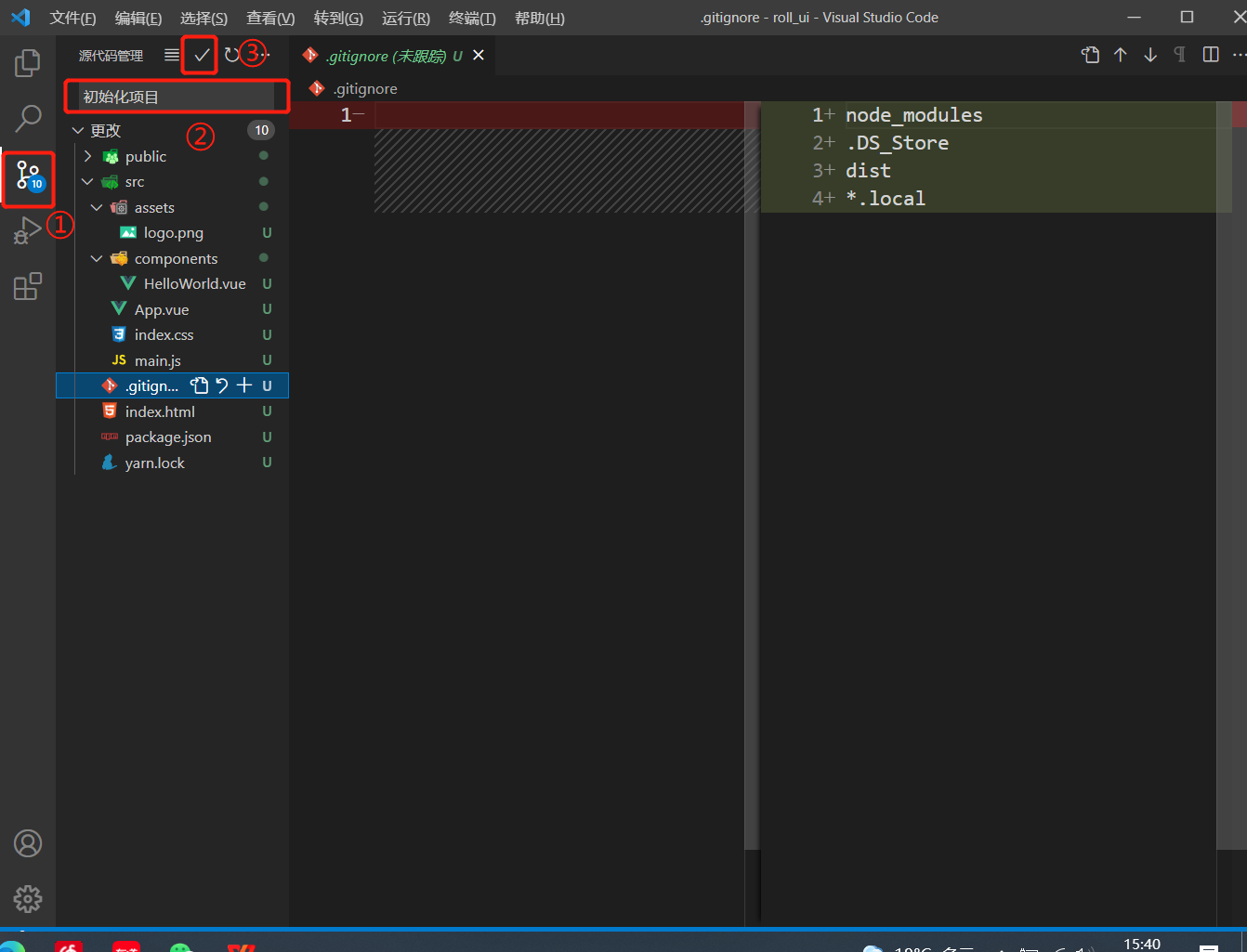Select logo.png in changes list

174,233
